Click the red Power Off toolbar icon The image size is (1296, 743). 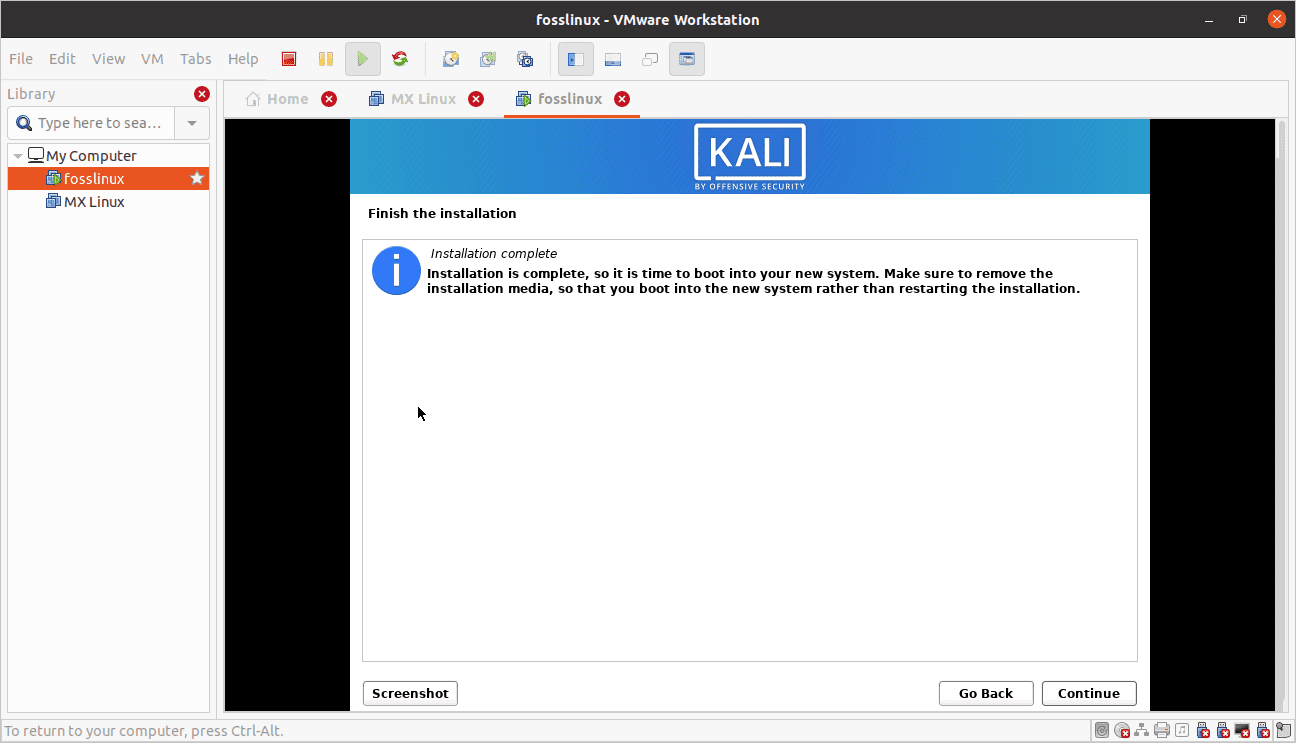(x=288, y=59)
